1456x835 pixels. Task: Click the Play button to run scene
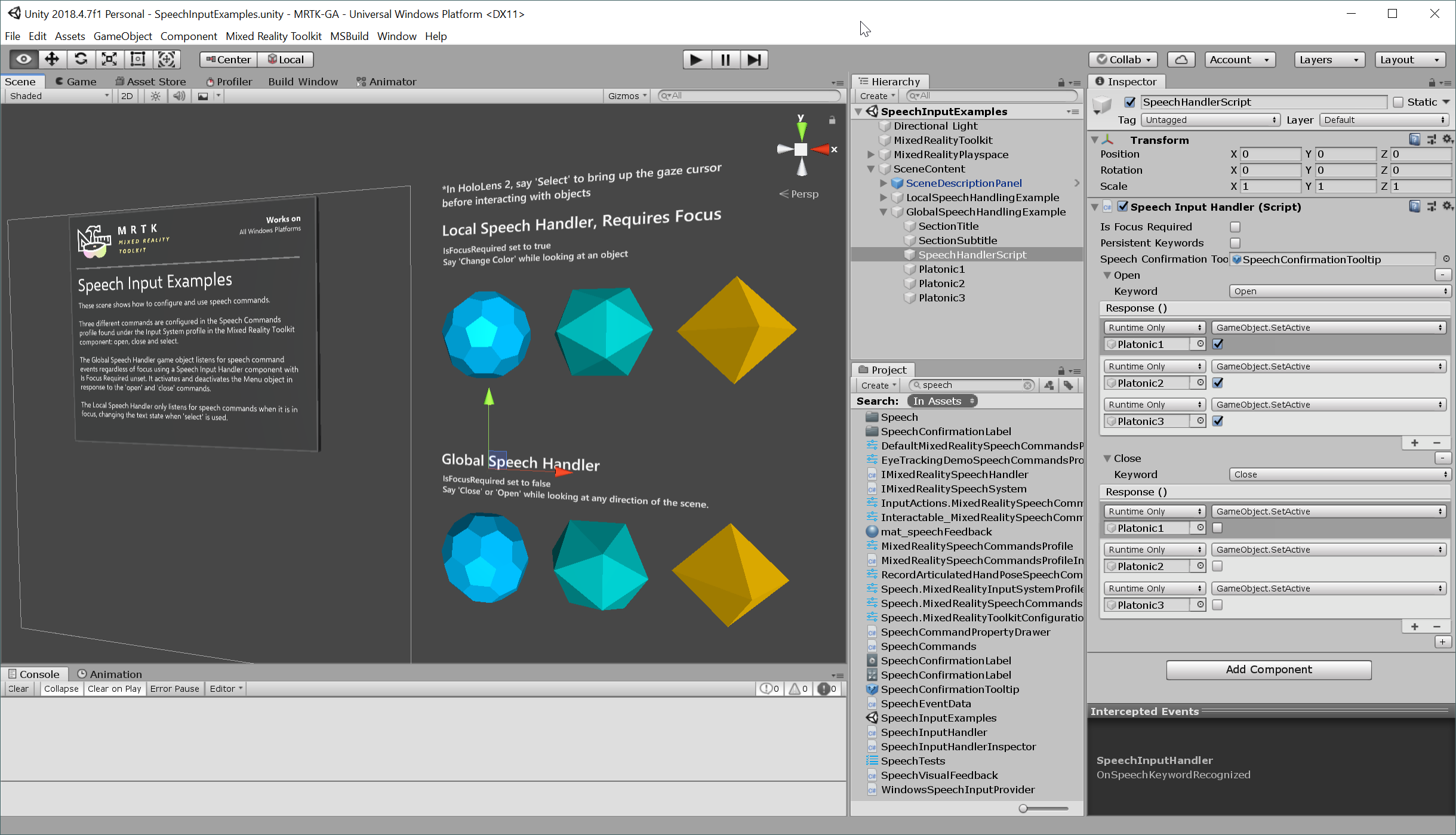coord(696,59)
